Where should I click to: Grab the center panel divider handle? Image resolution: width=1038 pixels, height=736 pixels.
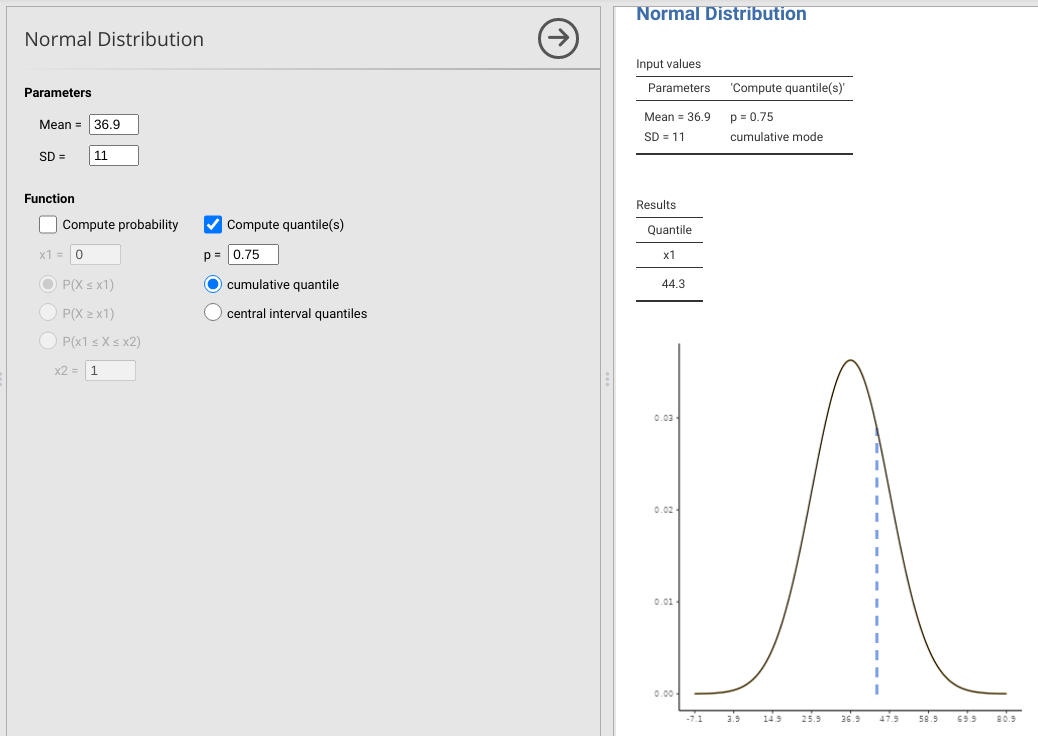pos(606,380)
